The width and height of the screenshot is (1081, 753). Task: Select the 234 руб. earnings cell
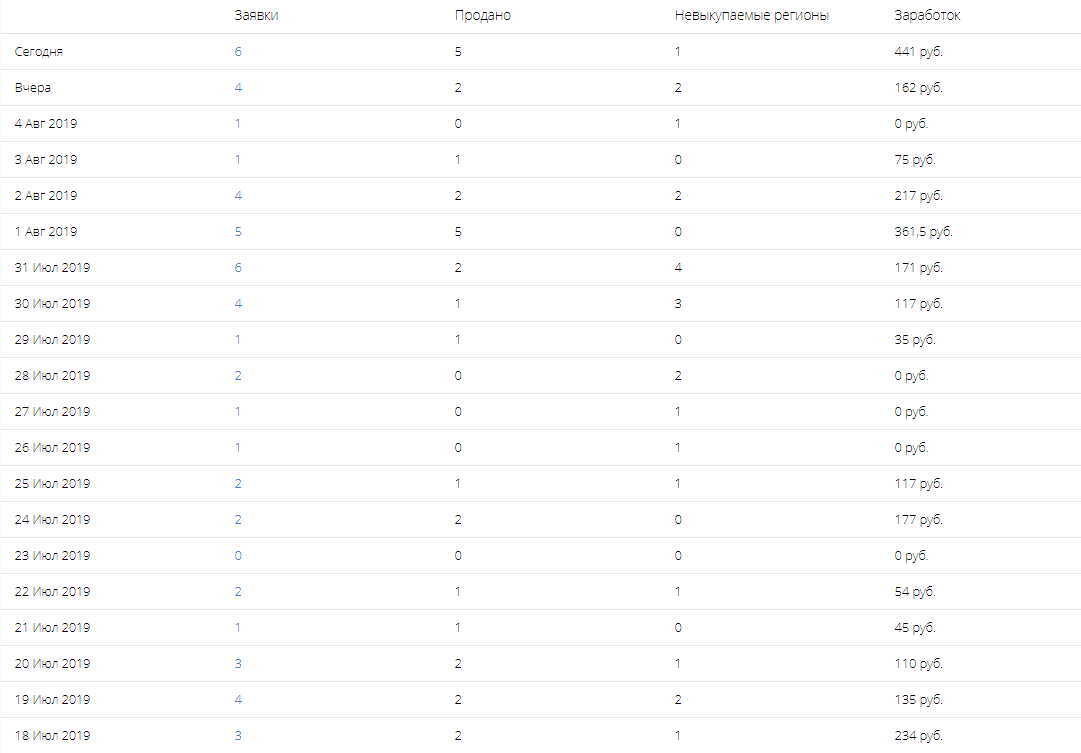pos(918,736)
